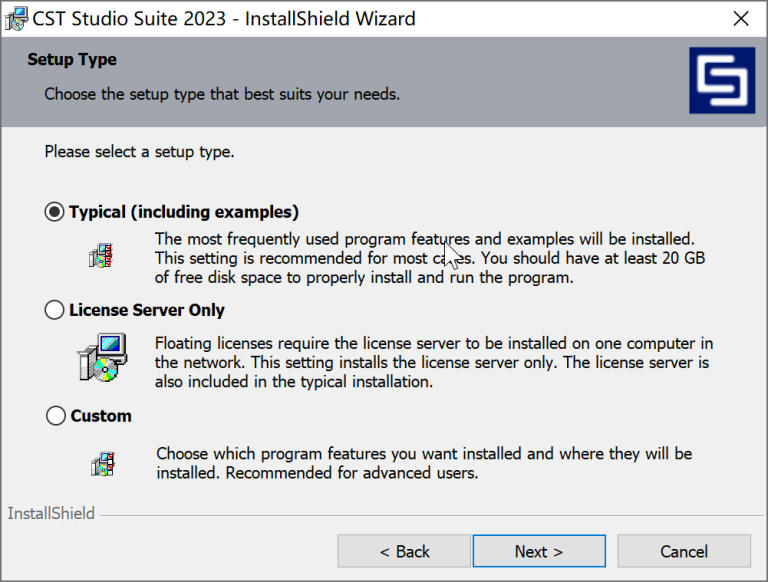Screen dimensions: 768x582
Task: Proceed by clicking Next
Action: point(539,551)
